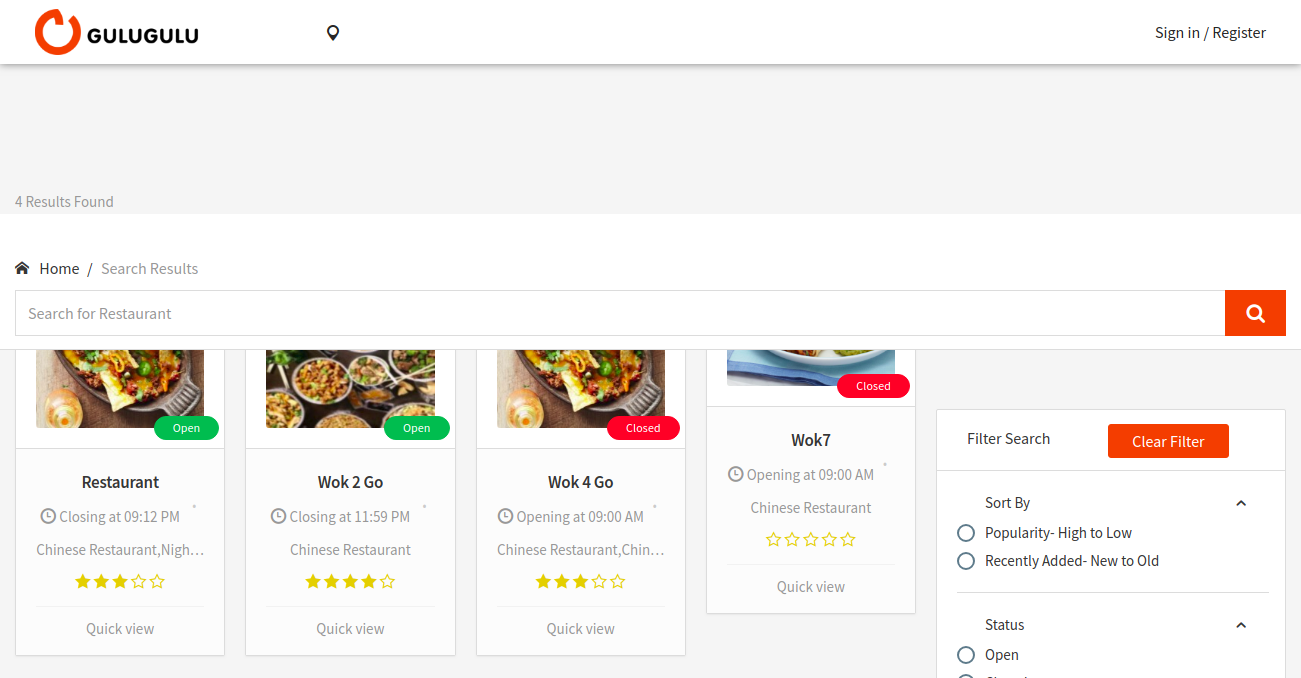Image resolution: width=1301 pixels, height=678 pixels.
Task: Click the Open badge on Restaurant card
Action: tap(186, 428)
